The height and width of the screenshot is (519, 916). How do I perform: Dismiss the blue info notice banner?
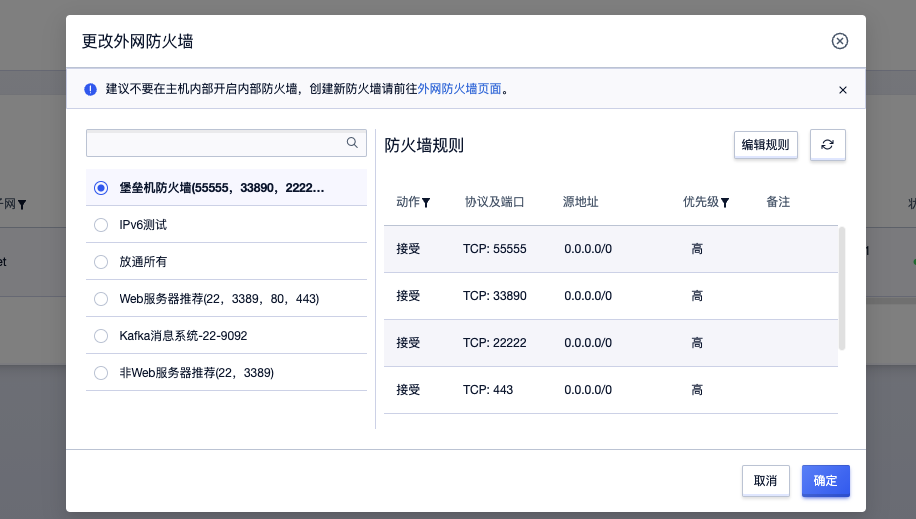(842, 89)
